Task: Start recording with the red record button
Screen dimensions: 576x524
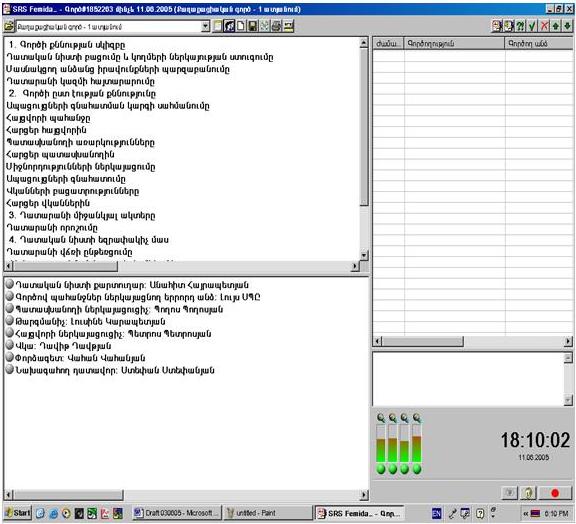Action: [555, 493]
